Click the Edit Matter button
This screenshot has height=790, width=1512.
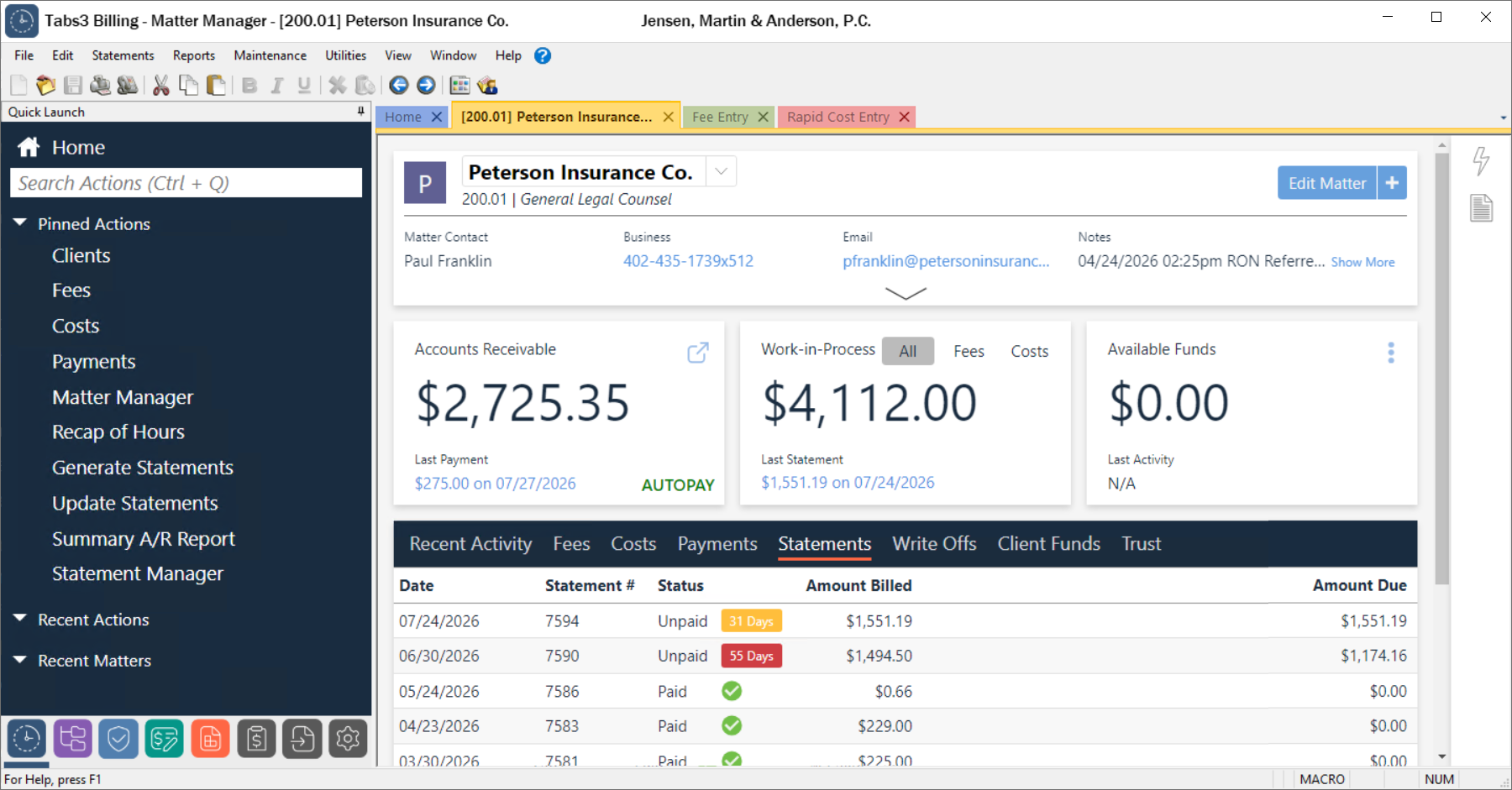click(1326, 183)
